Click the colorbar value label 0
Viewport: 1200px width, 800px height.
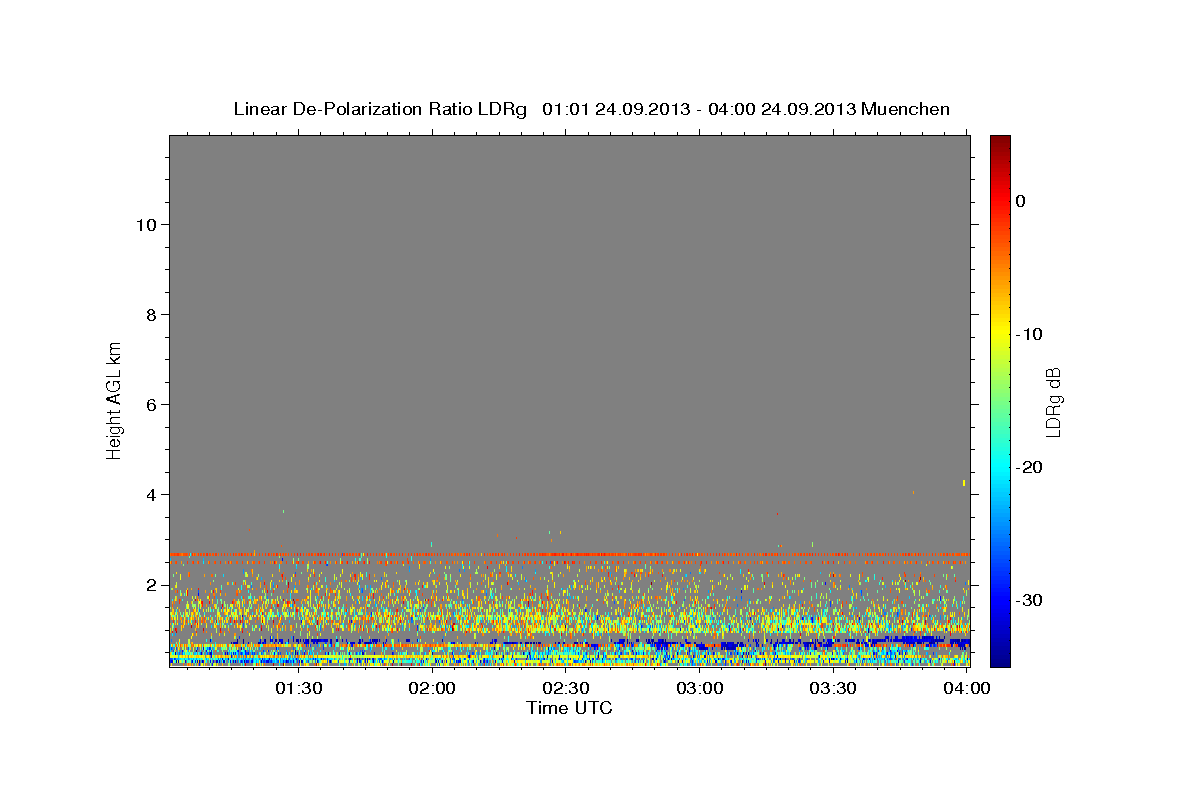point(1021,201)
